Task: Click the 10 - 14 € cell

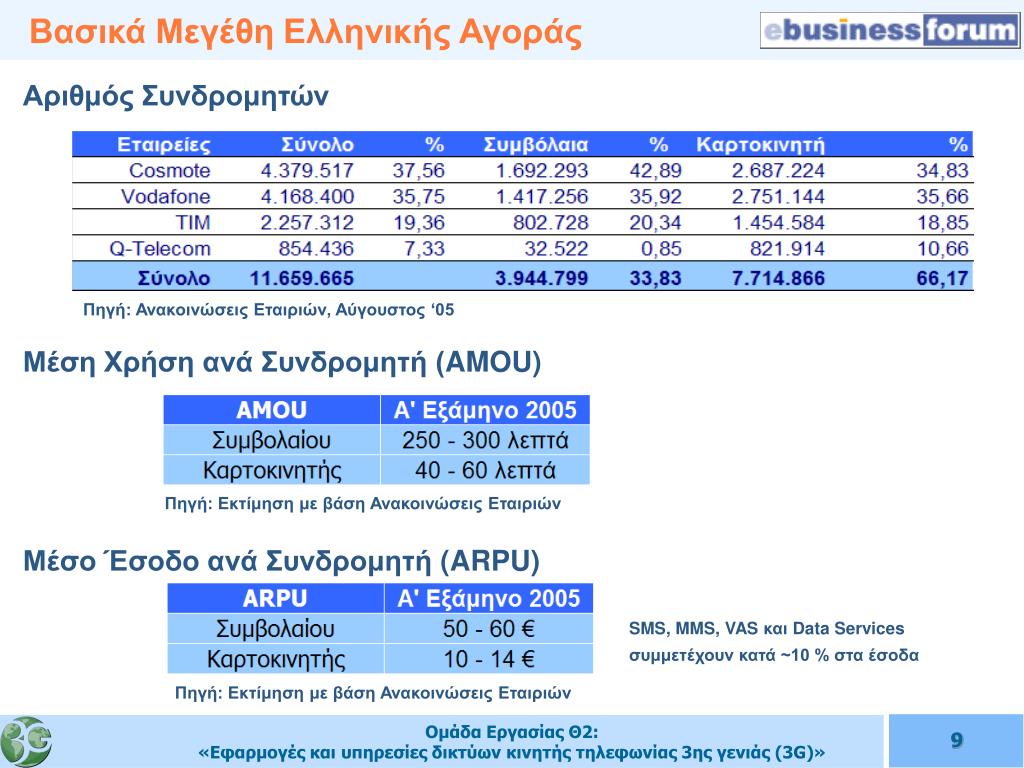Action: [488, 659]
